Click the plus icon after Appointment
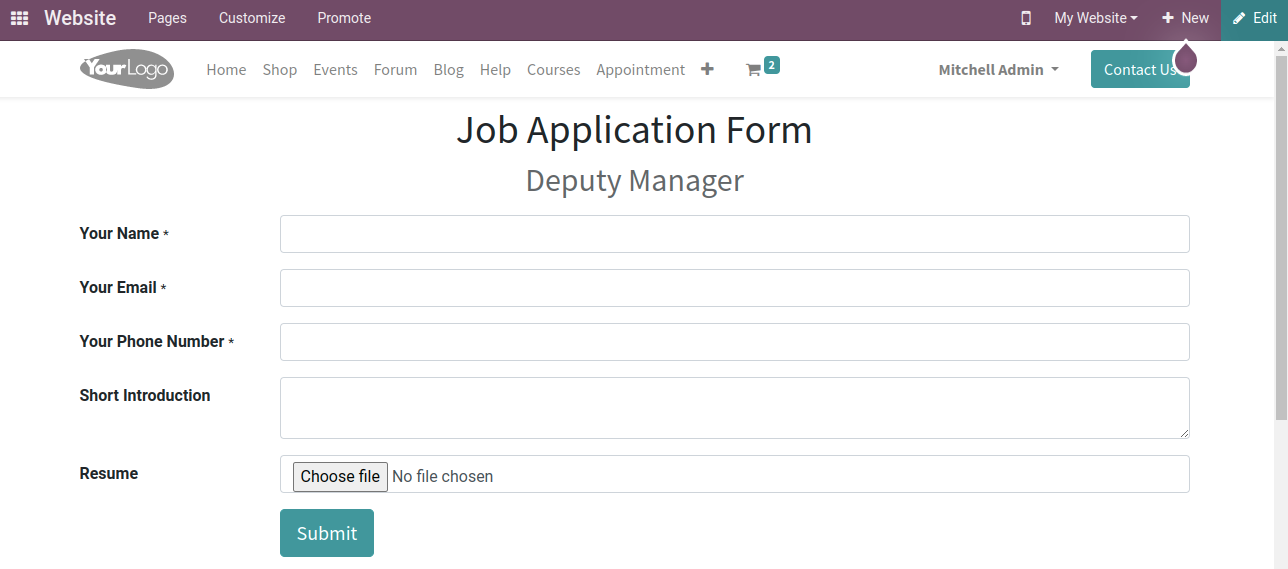This screenshot has height=569, width=1288. click(x=707, y=69)
